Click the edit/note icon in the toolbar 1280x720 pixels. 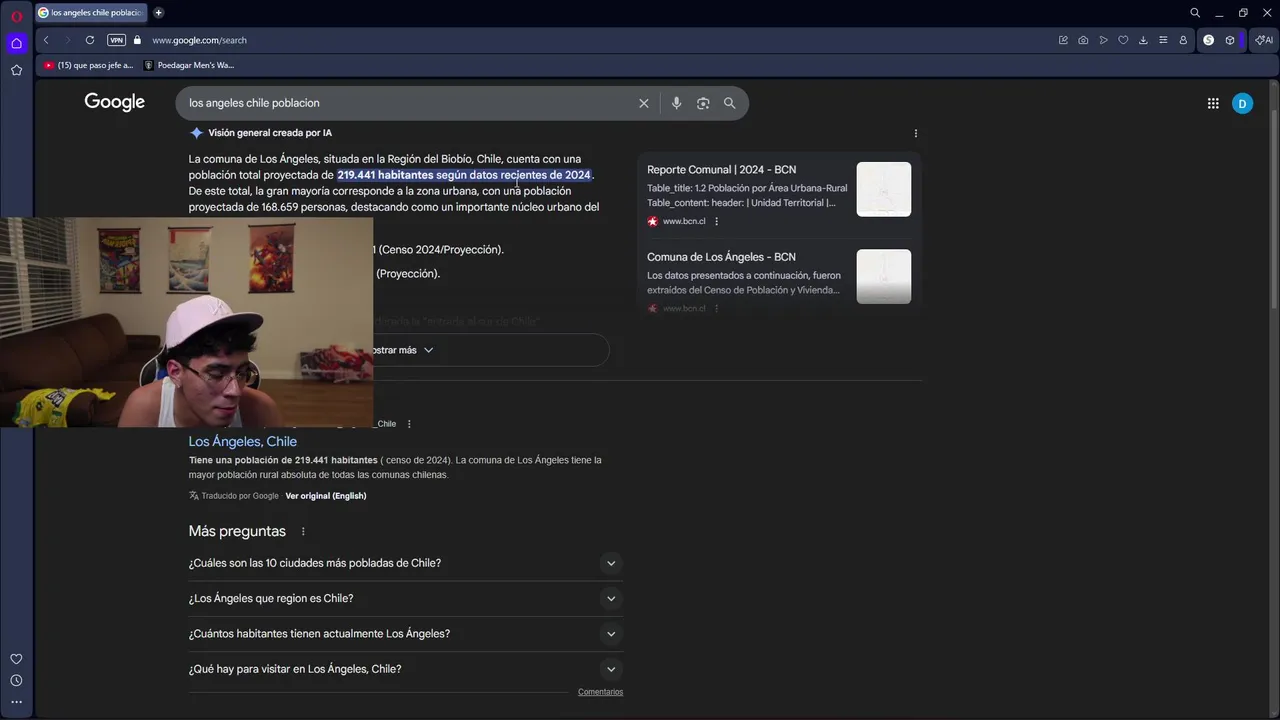click(1063, 40)
